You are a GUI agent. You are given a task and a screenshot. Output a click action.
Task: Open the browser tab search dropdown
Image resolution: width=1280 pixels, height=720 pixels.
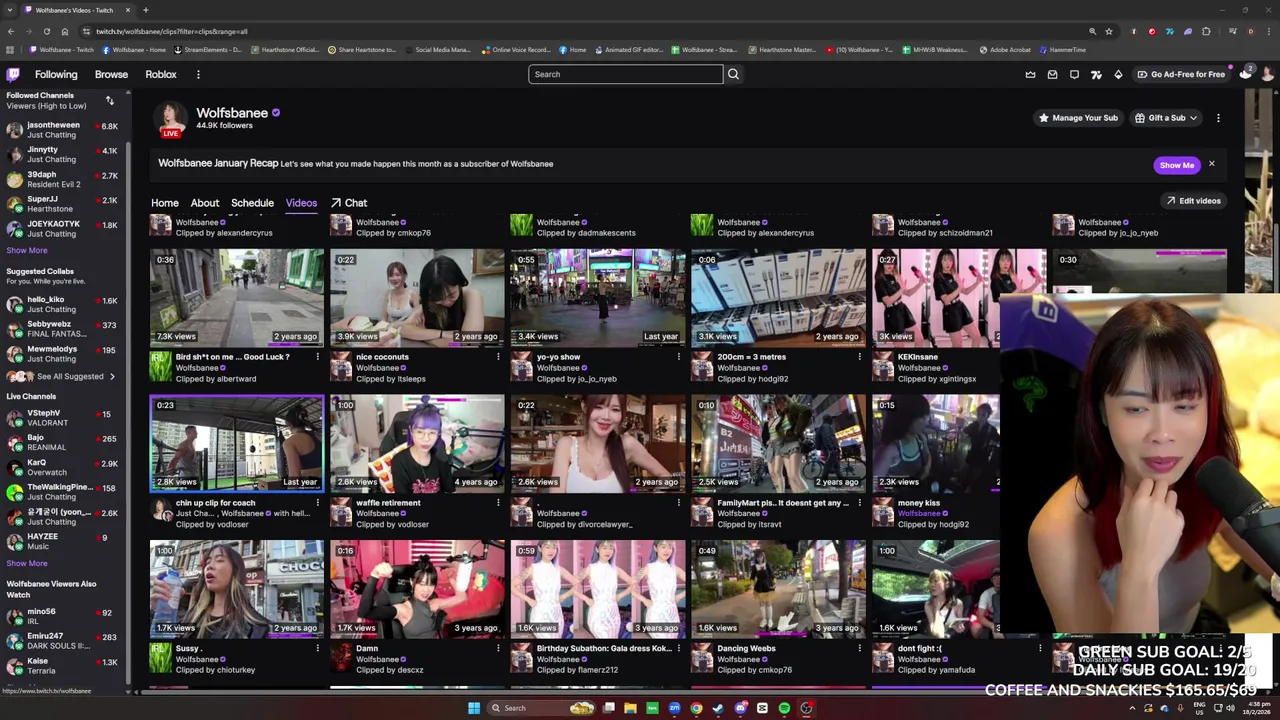(x=11, y=10)
